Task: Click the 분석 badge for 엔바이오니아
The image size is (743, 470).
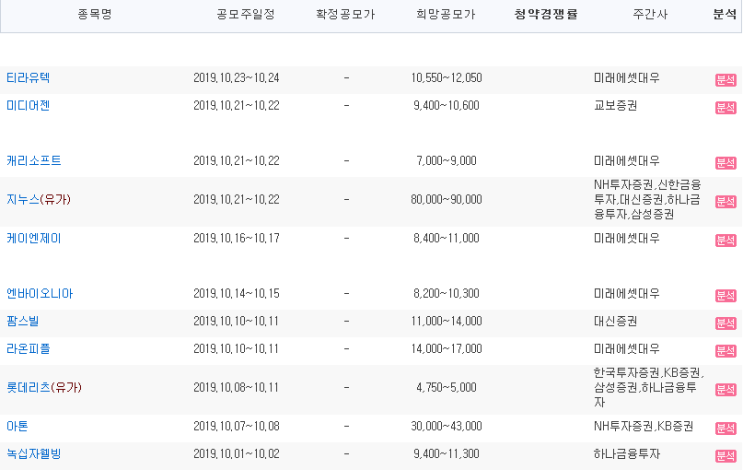Action: point(725,296)
